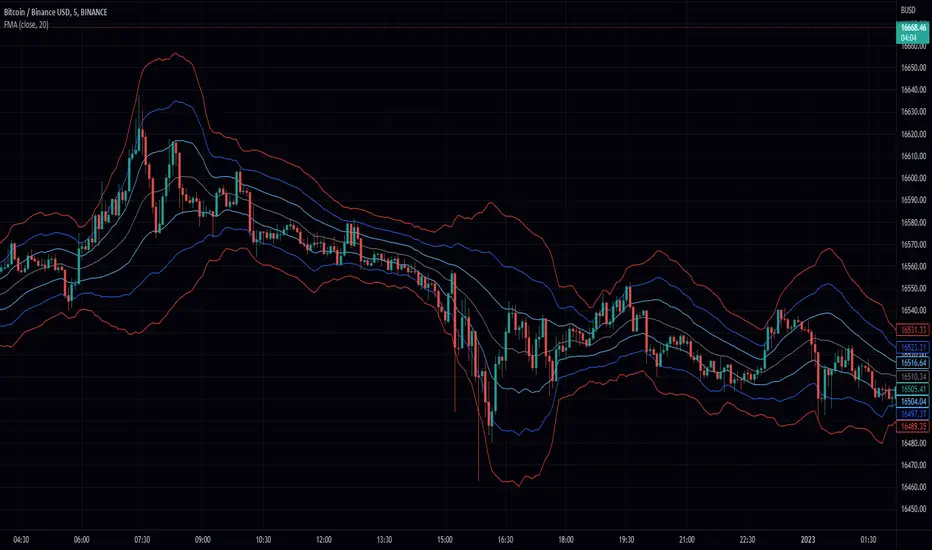This screenshot has width=932, height=550.
Task: Click the 22:30 time axis label
Action: coord(747,540)
